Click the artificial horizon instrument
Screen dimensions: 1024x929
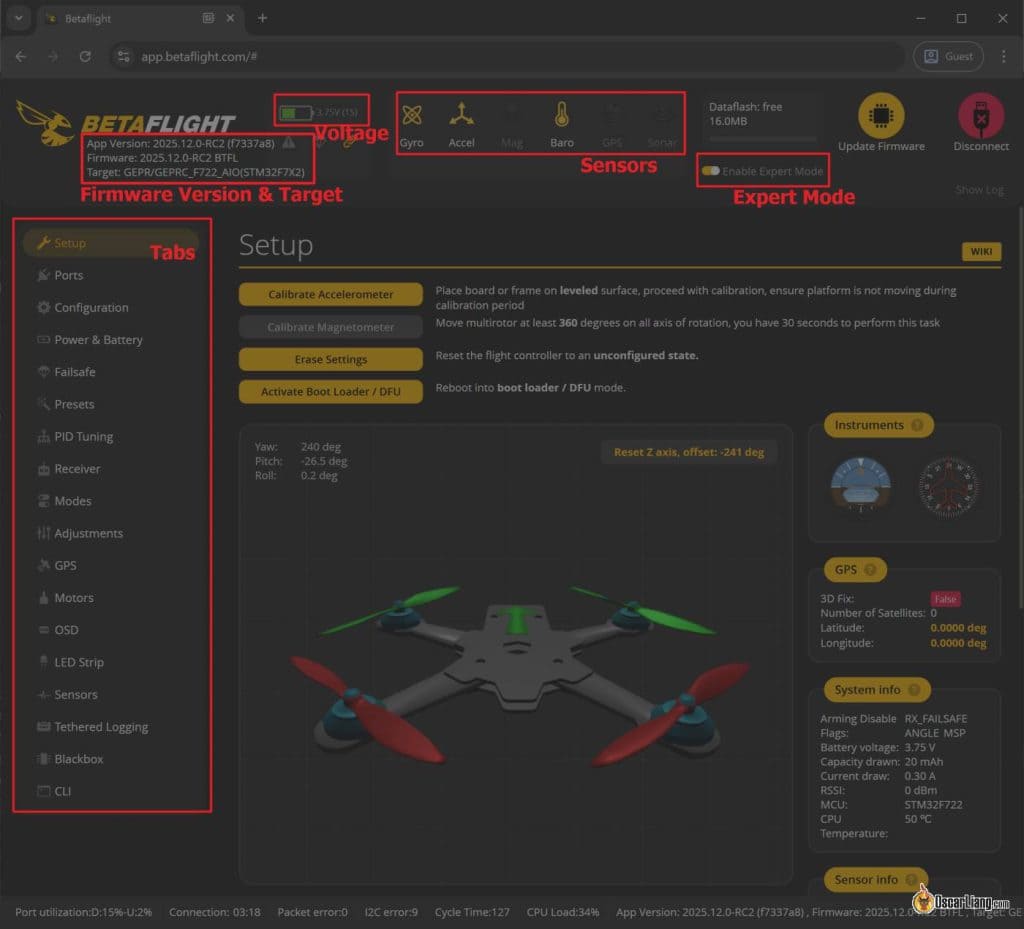pos(860,486)
